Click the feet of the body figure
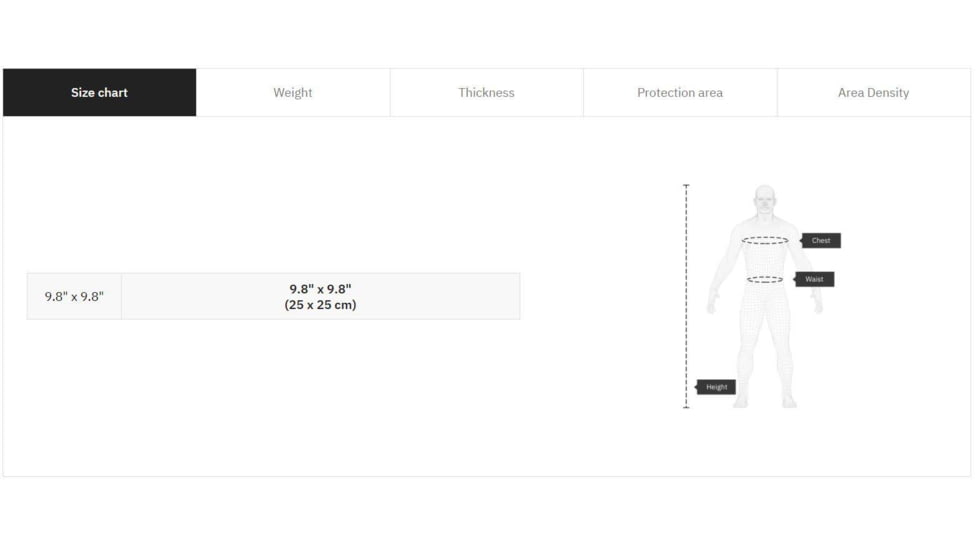The image size is (978, 550). 766,401
